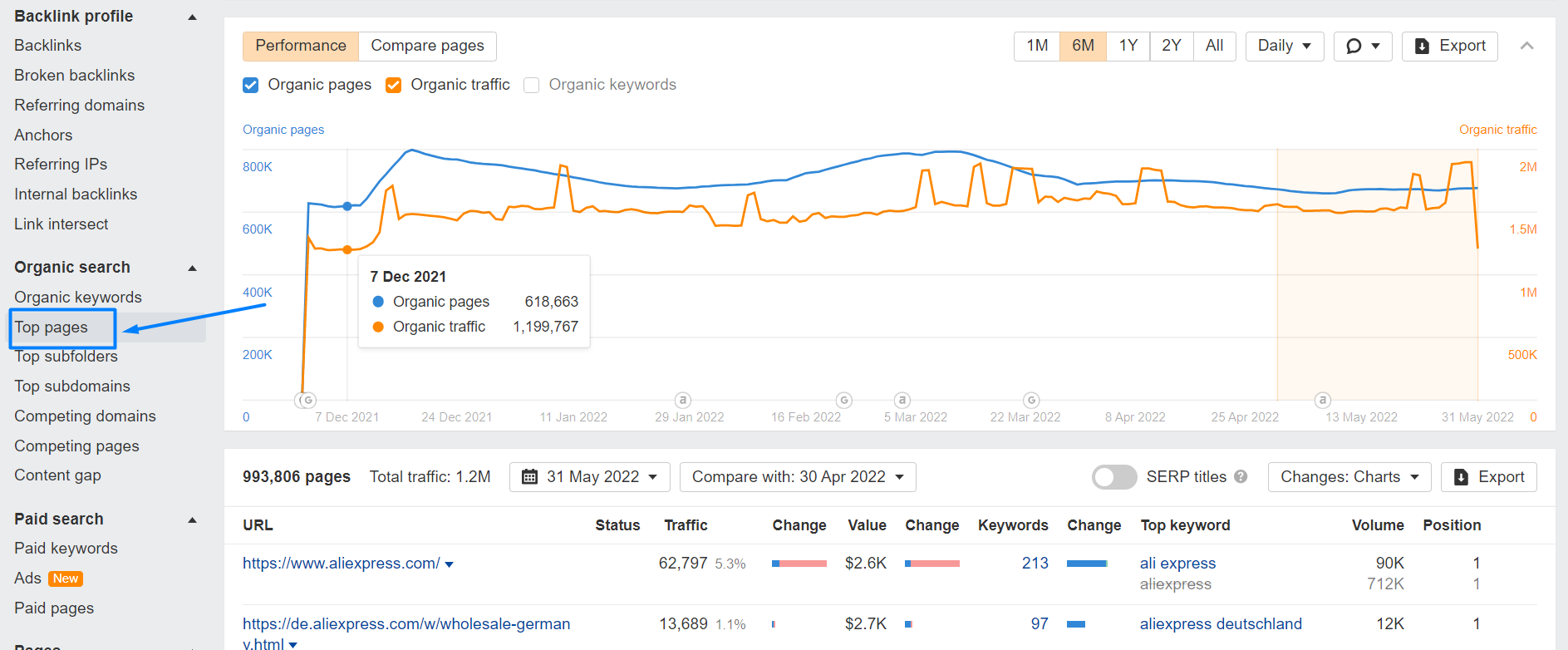Open the de.aliexpress.com wholesale-german link
This screenshot has height=650, width=1568.
[x=406, y=633]
